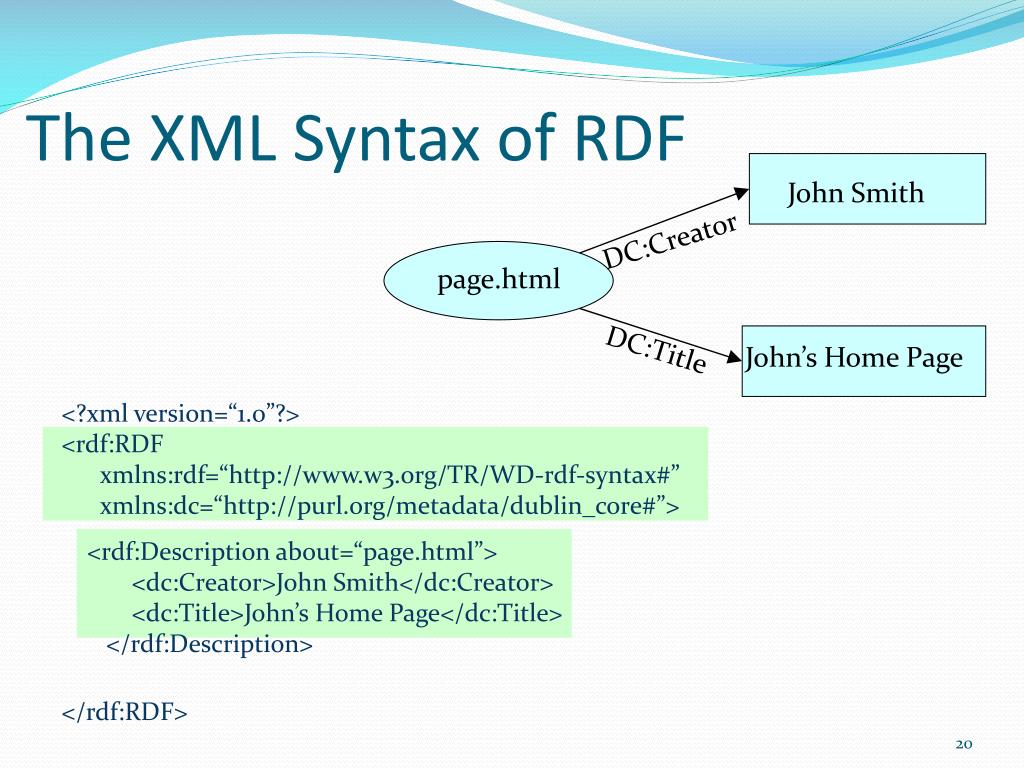Select the page.html ellipse node
This screenshot has height=768, width=1024.
tap(498, 280)
